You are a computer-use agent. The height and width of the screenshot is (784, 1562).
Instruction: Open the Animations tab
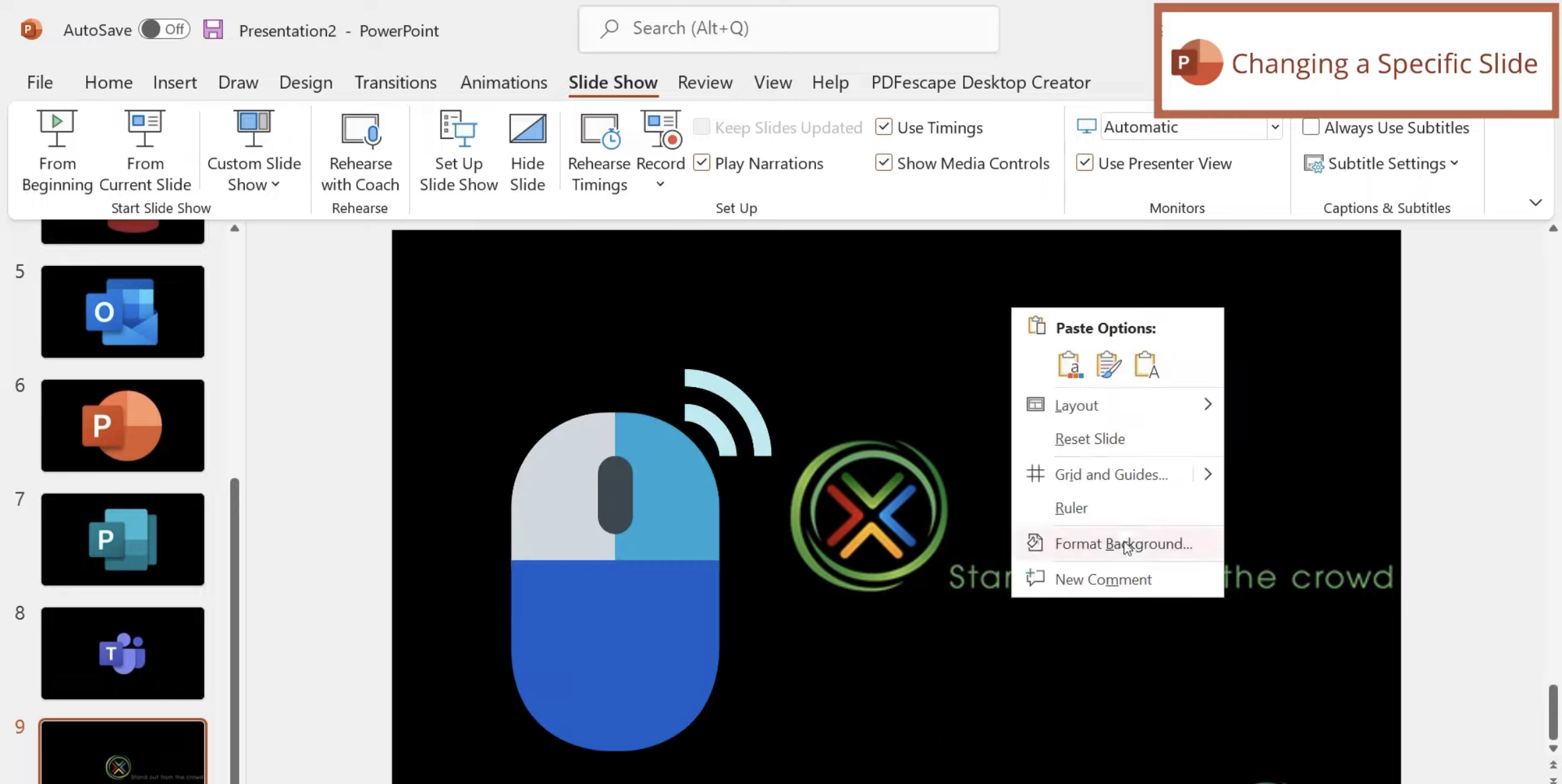click(504, 82)
